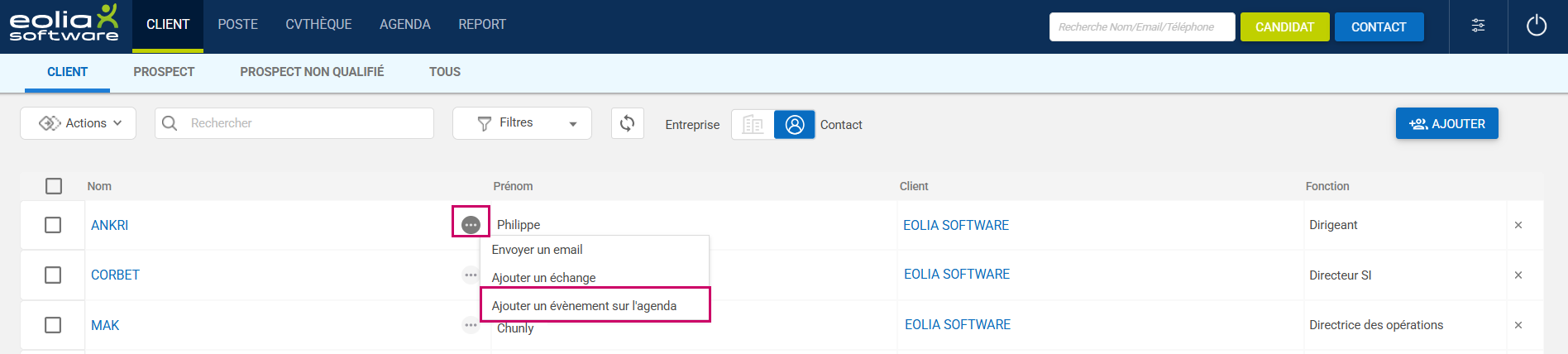Switch to Entreprise building view icon
The height and width of the screenshot is (354, 1568).
pyautogui.click(x=753, y=124)
